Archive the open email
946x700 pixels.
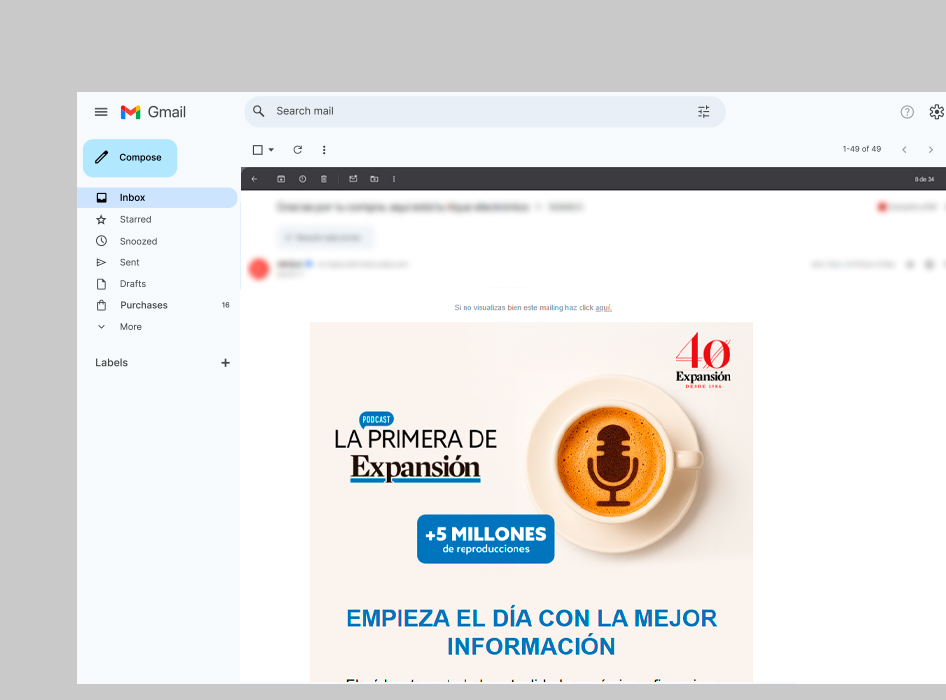[x=281, y=179]
